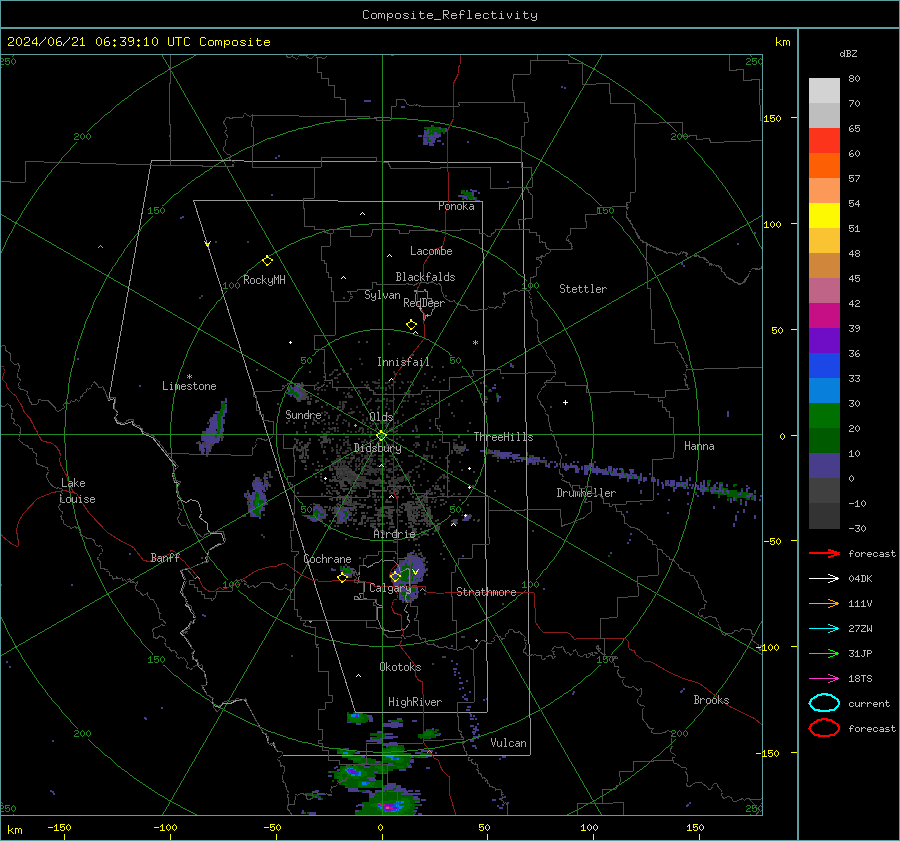The width and height of the screenshot is (900, 841).
Task: Click the Brooks city label
Action: tap(711, 700)
